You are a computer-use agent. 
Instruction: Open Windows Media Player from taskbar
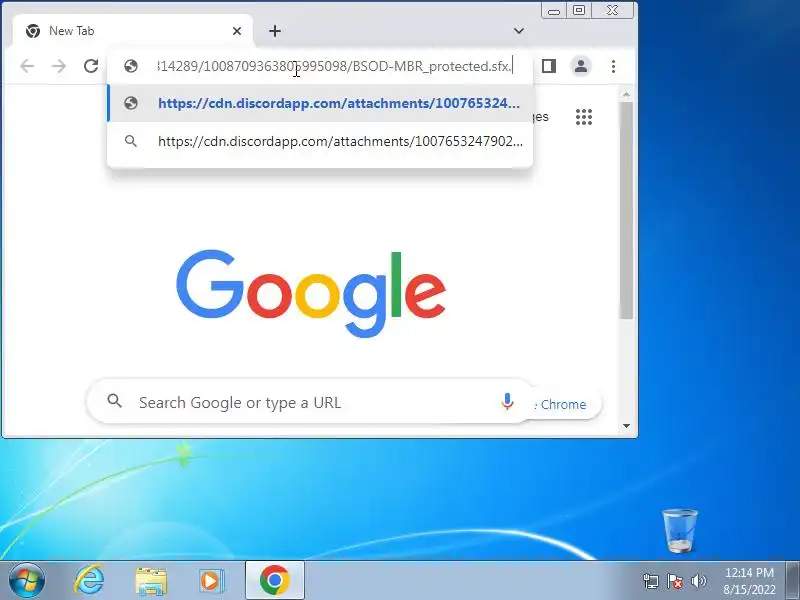tap(211, 581)
